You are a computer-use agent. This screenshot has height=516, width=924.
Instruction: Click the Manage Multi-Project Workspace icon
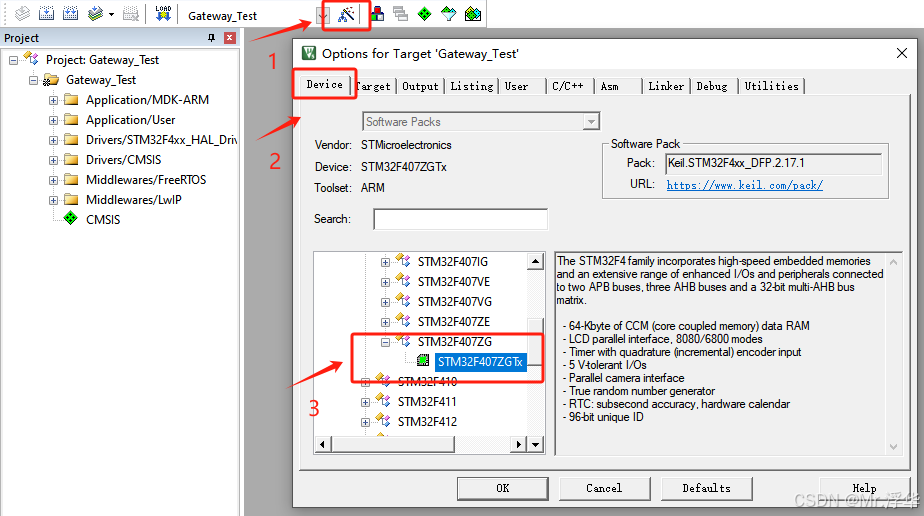tap(401, 14)
